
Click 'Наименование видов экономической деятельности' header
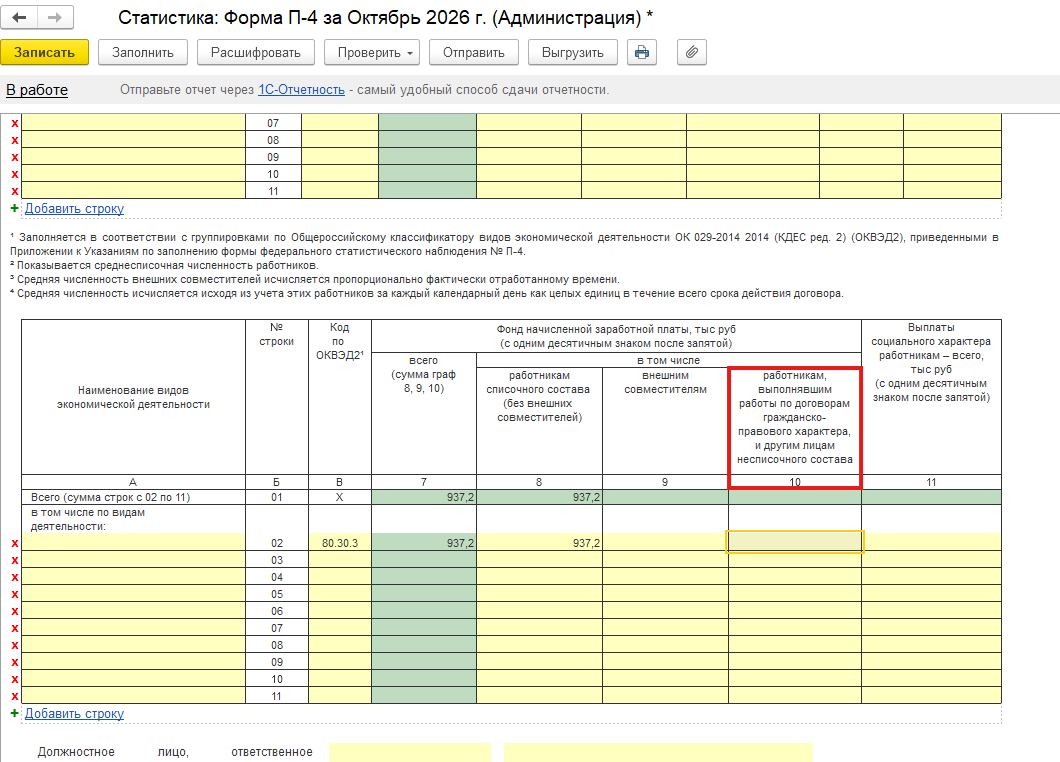pyautogui.click(x=133, y=398)
